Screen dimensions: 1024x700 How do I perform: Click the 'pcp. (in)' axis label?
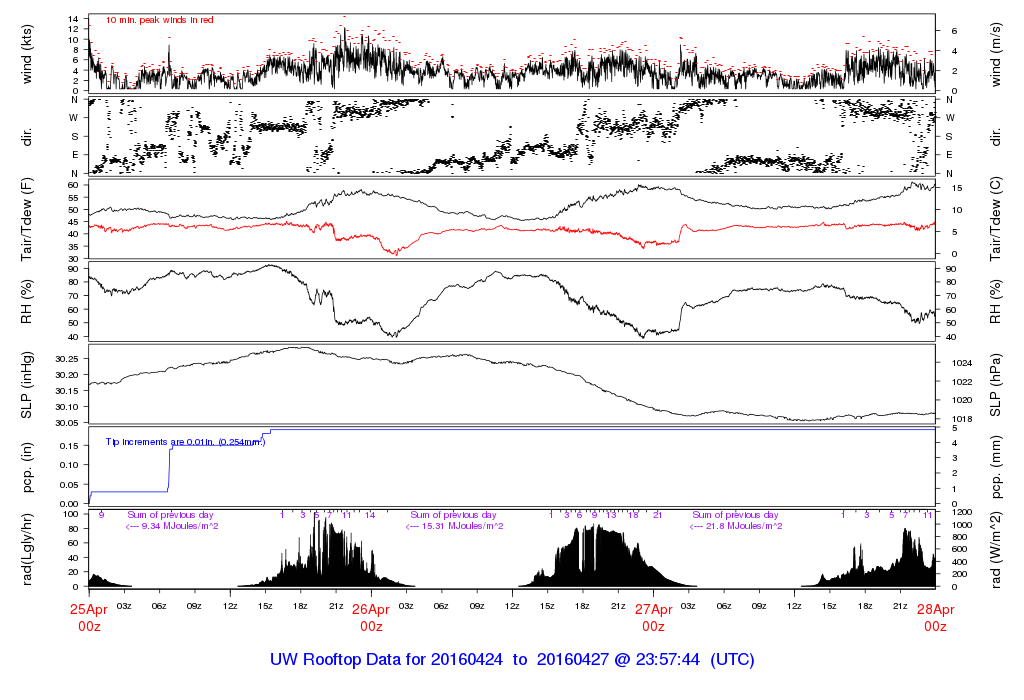tap(27, 467)
